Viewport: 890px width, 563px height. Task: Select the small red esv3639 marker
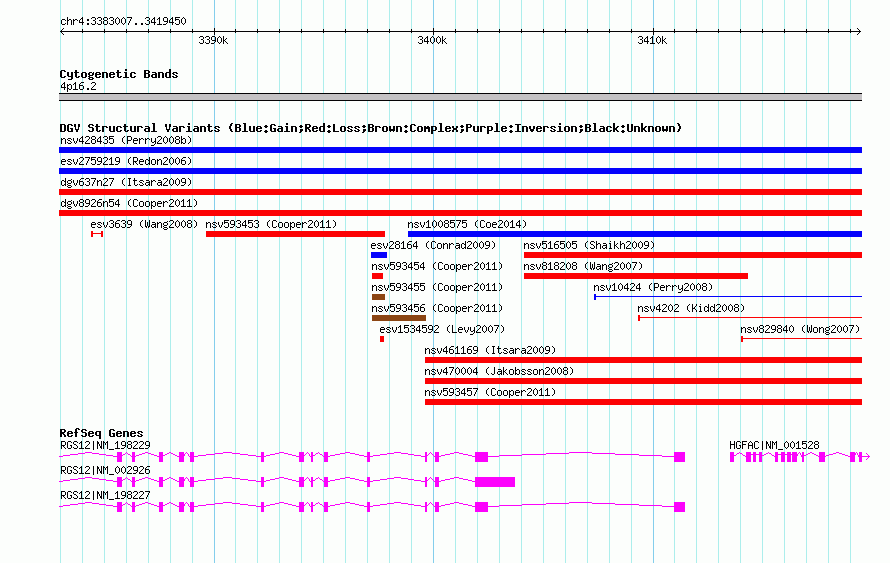click(97, 234)
